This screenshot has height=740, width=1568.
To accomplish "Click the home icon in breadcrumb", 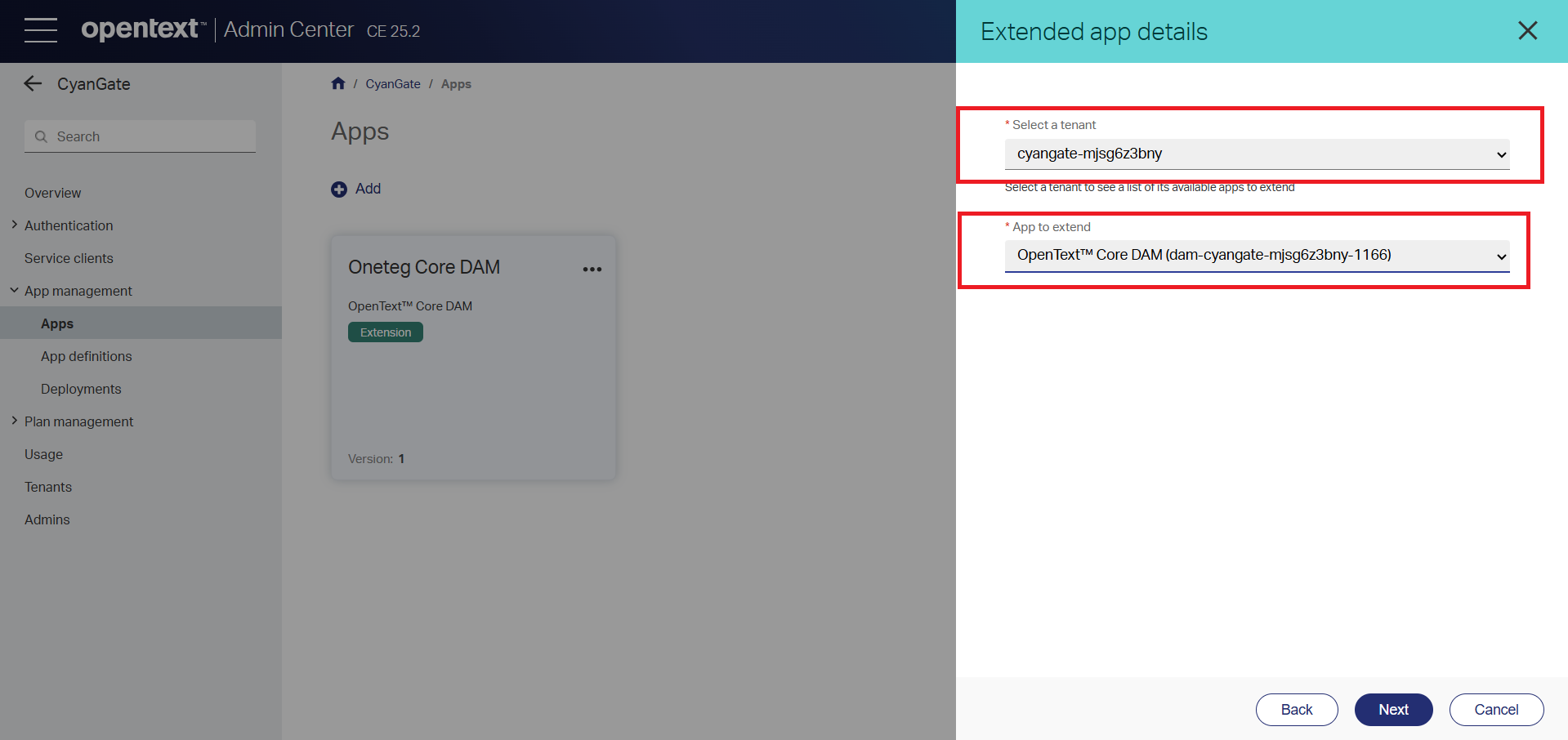I will click(338, 83).
